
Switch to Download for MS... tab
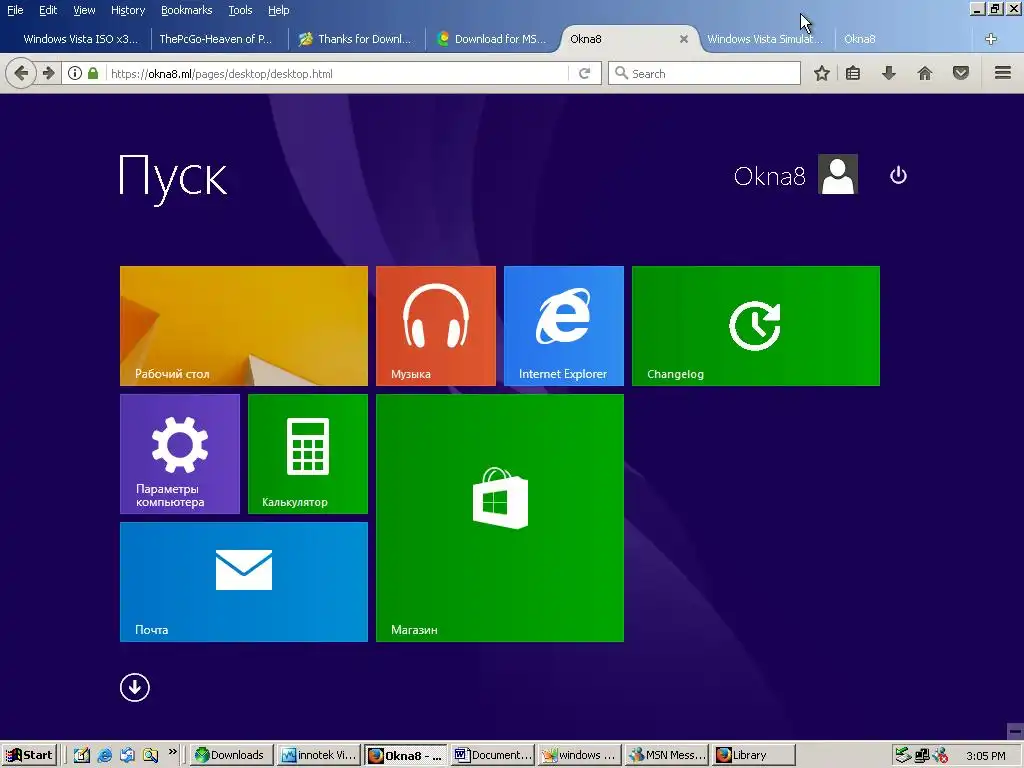click(x=493, y=39)
